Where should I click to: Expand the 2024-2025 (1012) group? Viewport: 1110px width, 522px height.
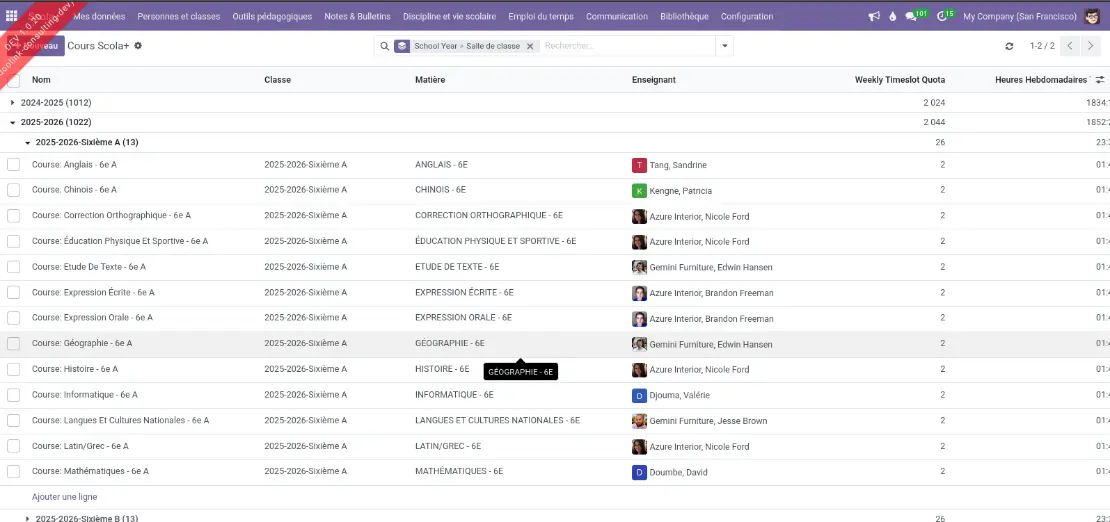coord(13,102)
